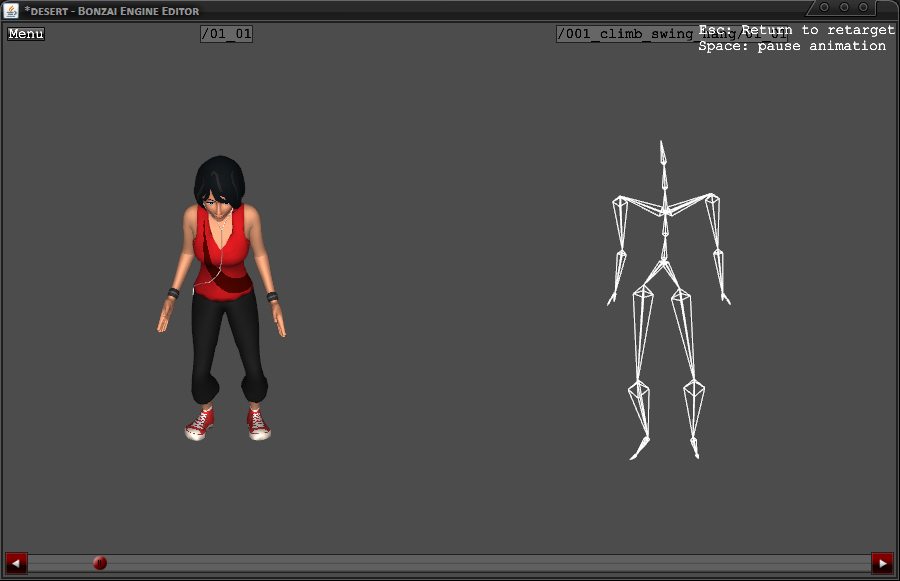
Task: Click the Bonzai Engine Editor title bar text
Action: [111, 11]
